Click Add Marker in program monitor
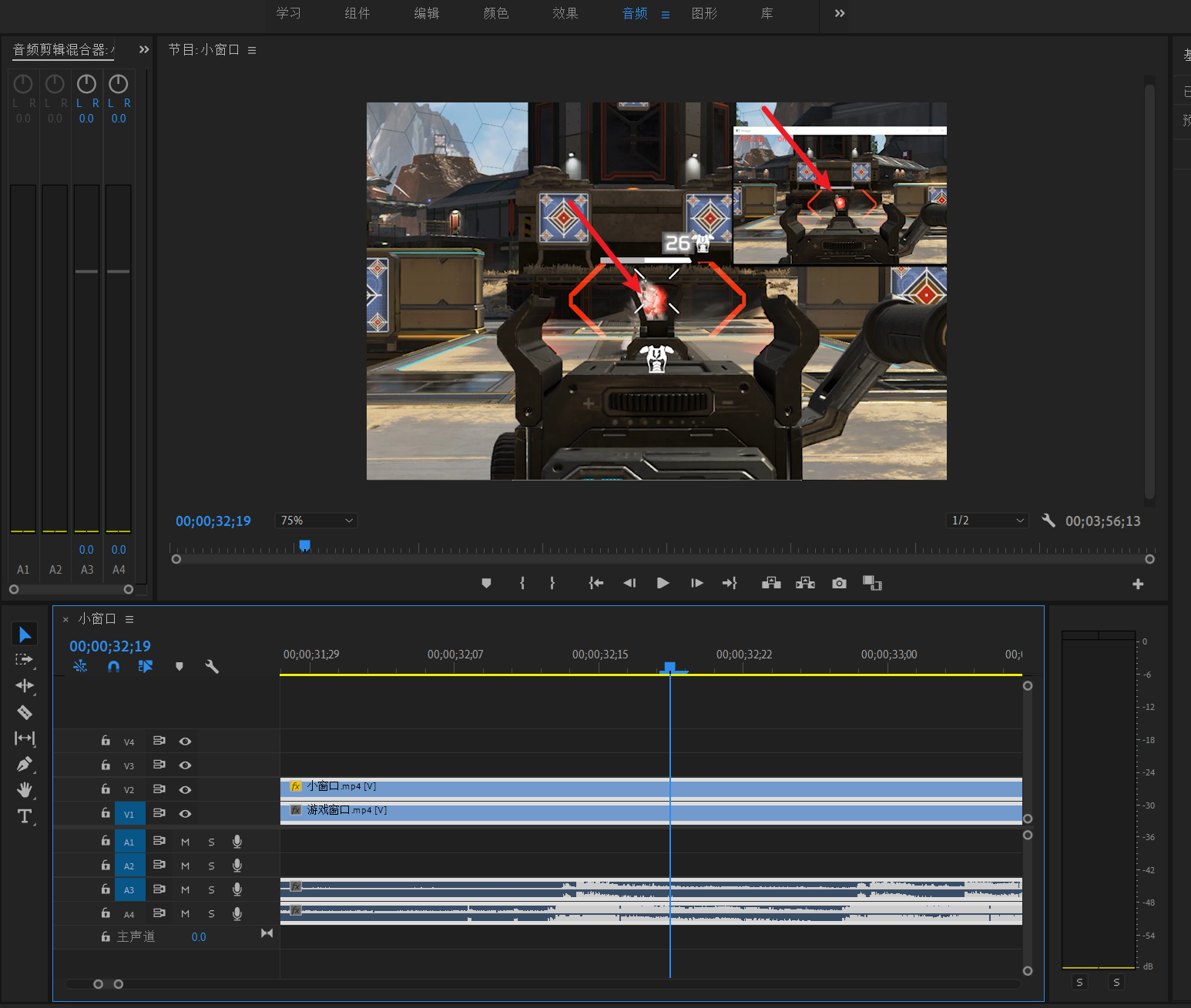The width and height of the screenshot is (1191, 1008). click(486, 584)
